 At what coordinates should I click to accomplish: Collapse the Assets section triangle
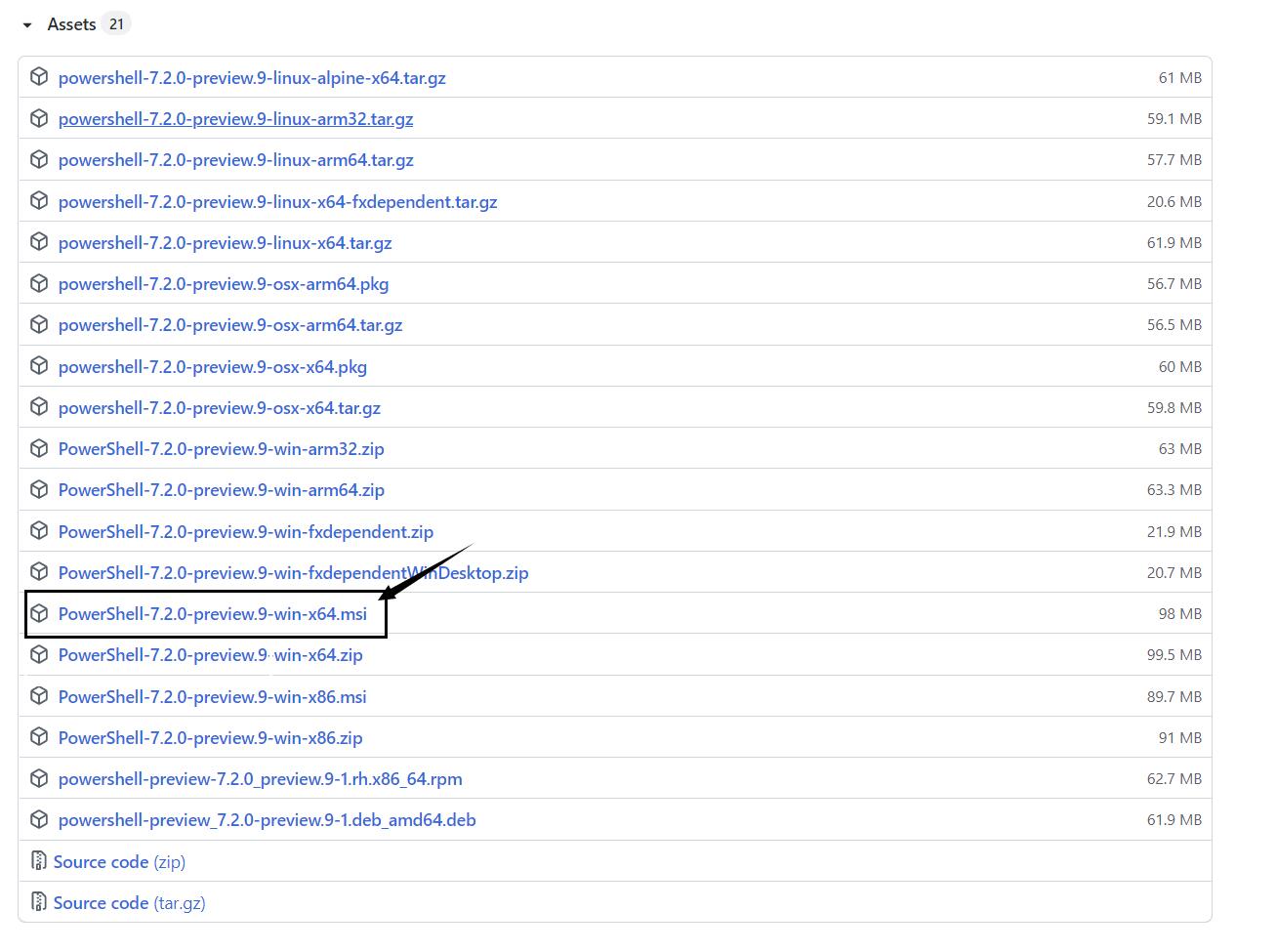27,24
